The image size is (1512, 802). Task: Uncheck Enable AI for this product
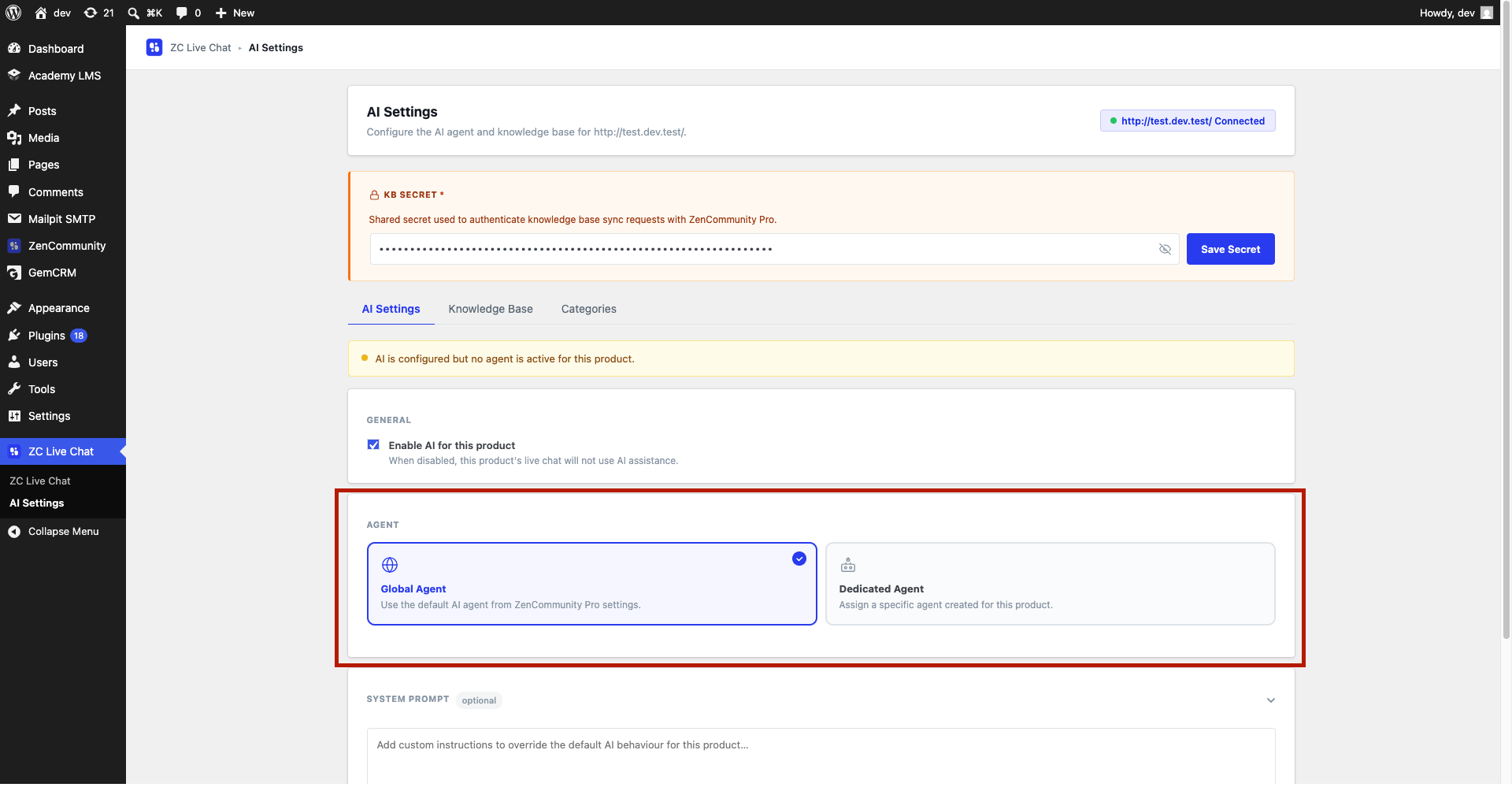pyautogui.click(x=373, y=445)
